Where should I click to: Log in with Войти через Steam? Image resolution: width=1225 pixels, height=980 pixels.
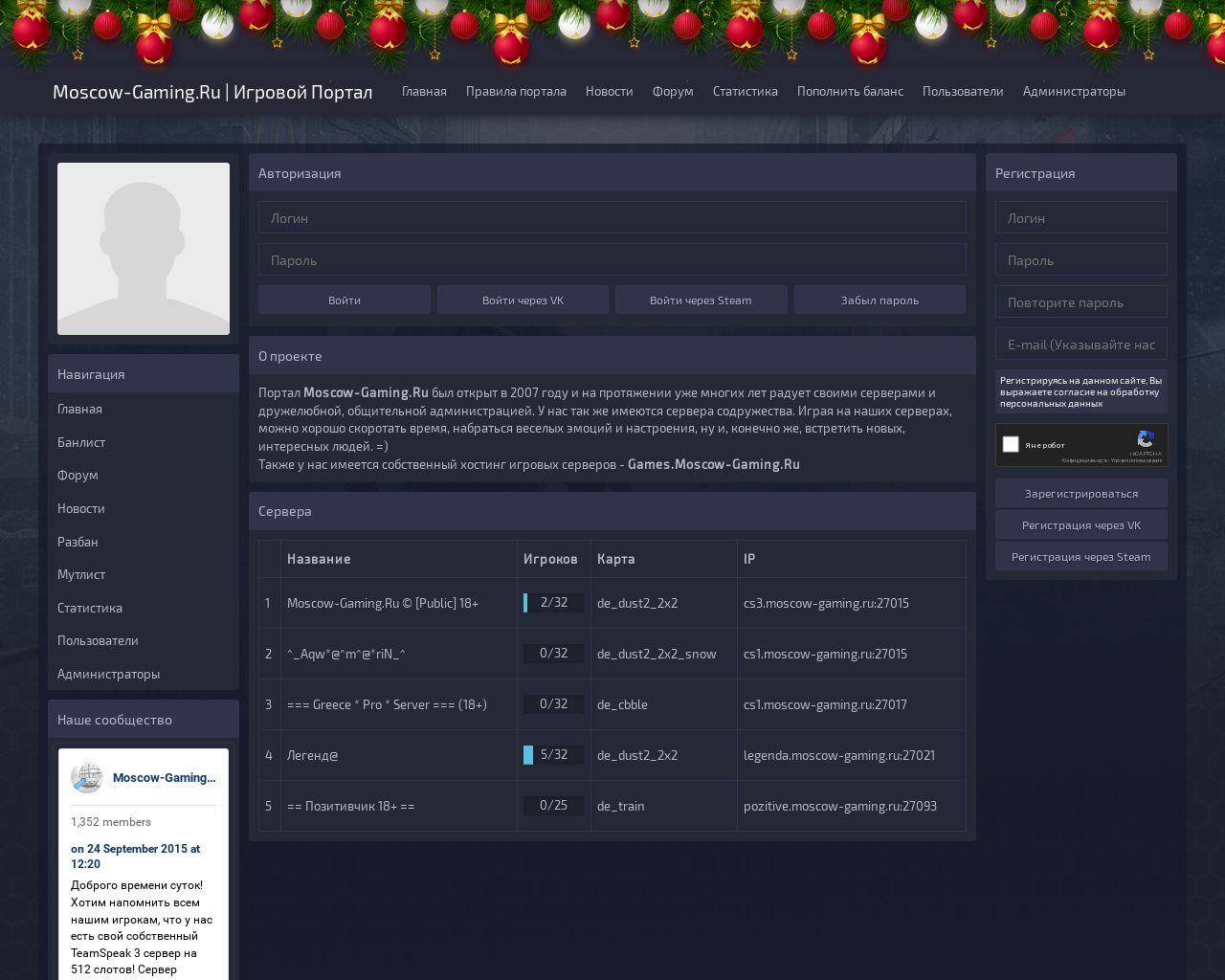pyautogui.click(x=702, y=300)
